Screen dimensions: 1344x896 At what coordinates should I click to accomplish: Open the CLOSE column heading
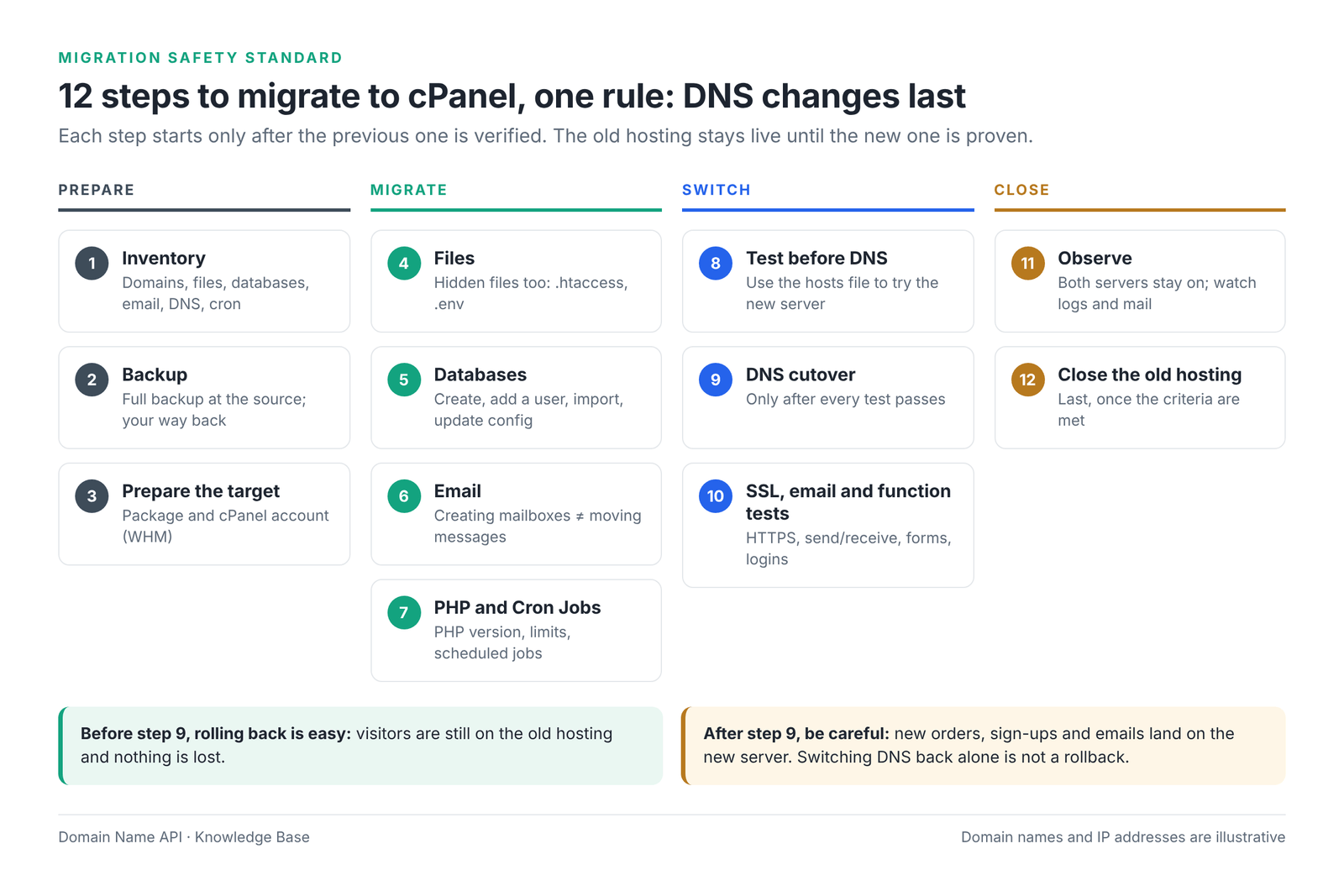[1021, 190]
